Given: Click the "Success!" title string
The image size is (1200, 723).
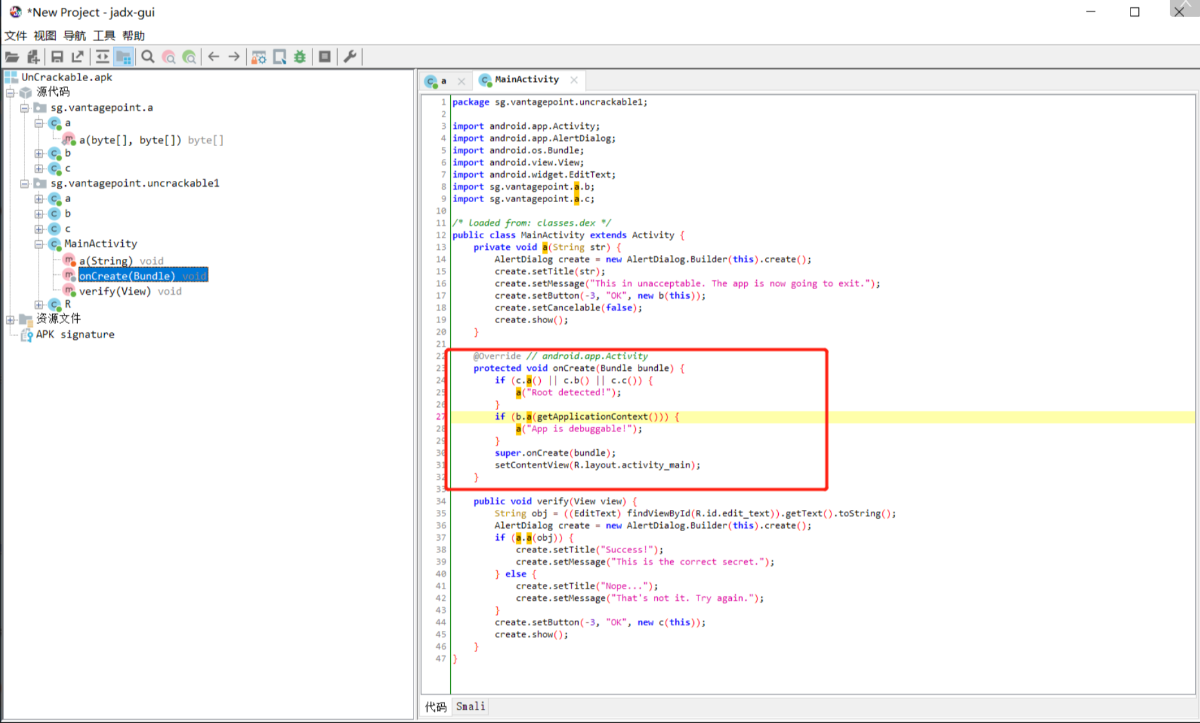Looking at the screenshot, I should point(625,549).
